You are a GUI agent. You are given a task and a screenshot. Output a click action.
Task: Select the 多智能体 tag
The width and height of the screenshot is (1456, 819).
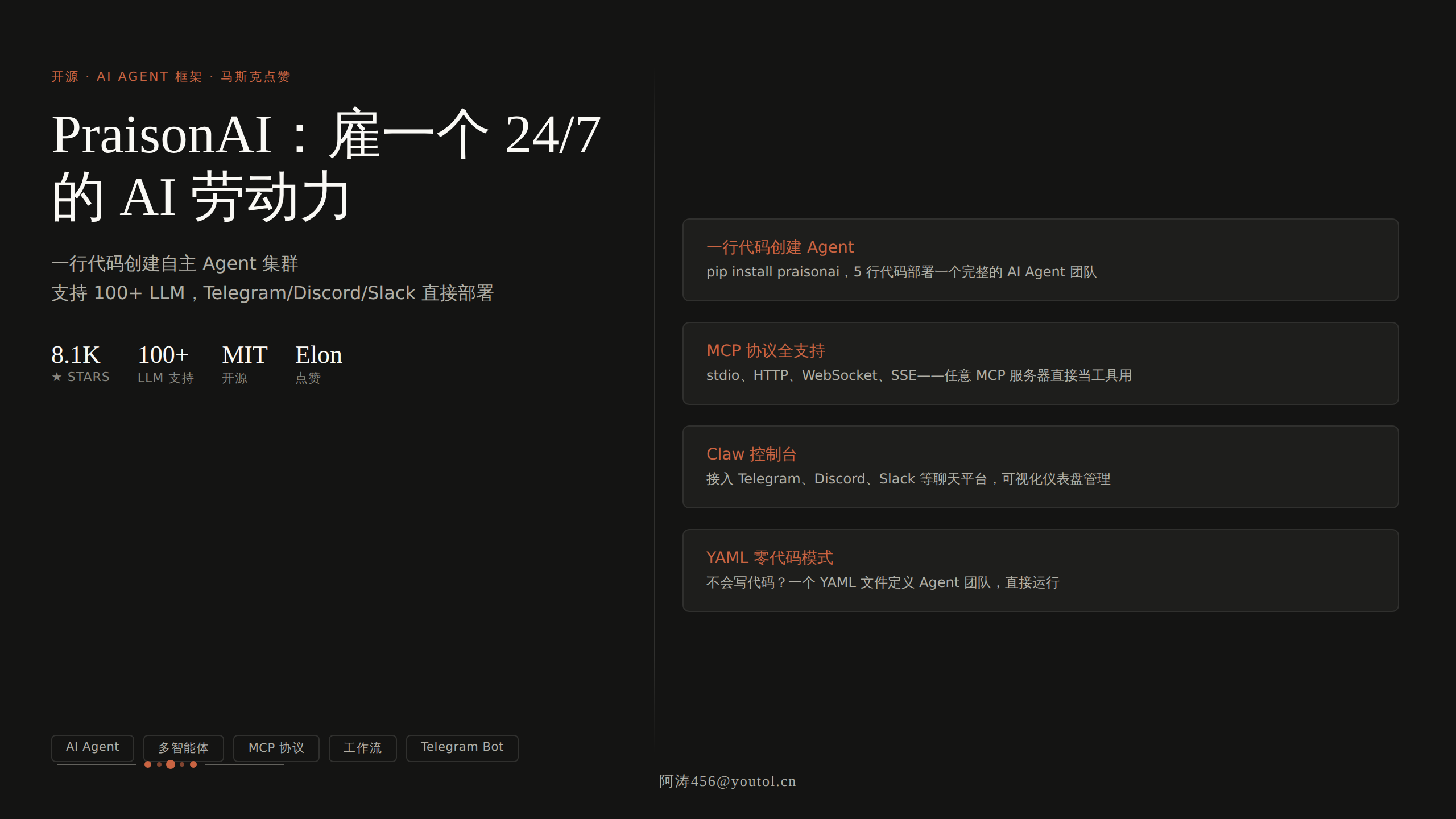(184, 748)
